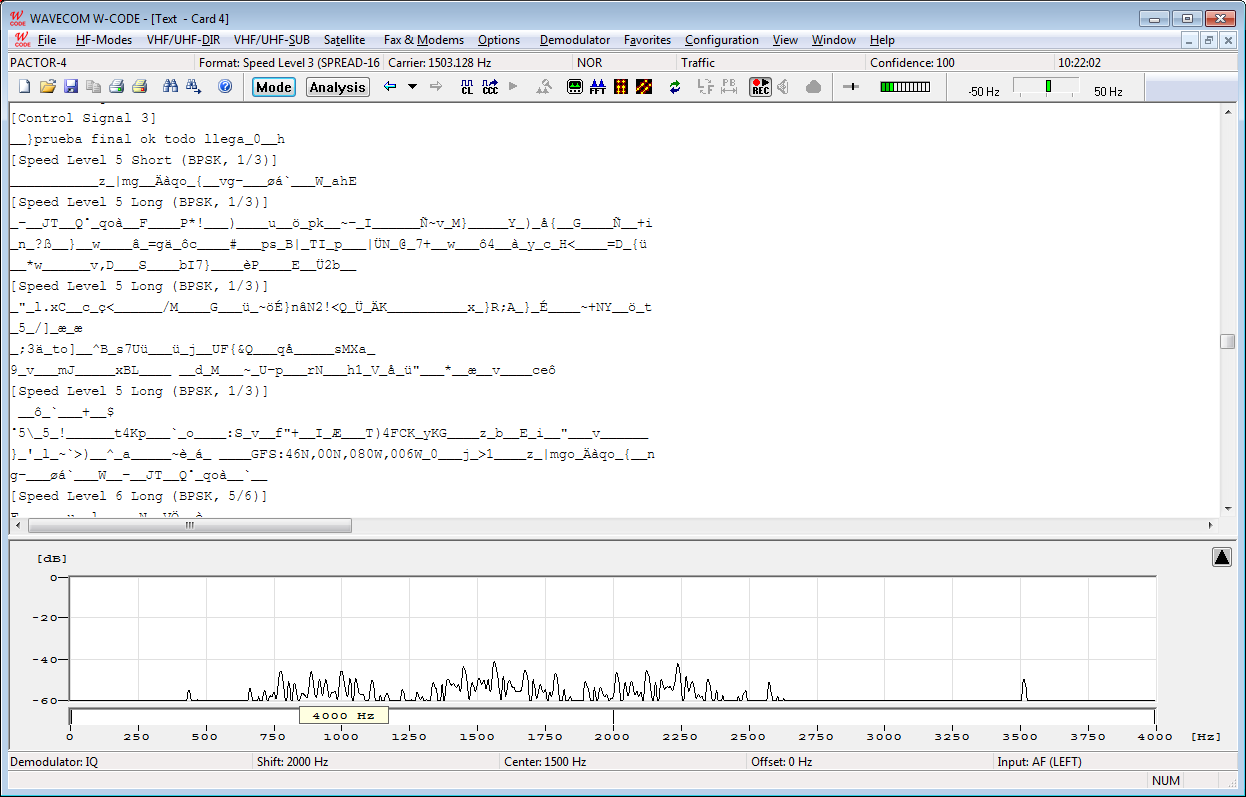Viewport: 1246px width, 797px height.
Task: Click the blue back arrow icon
Action: (390, 87)
